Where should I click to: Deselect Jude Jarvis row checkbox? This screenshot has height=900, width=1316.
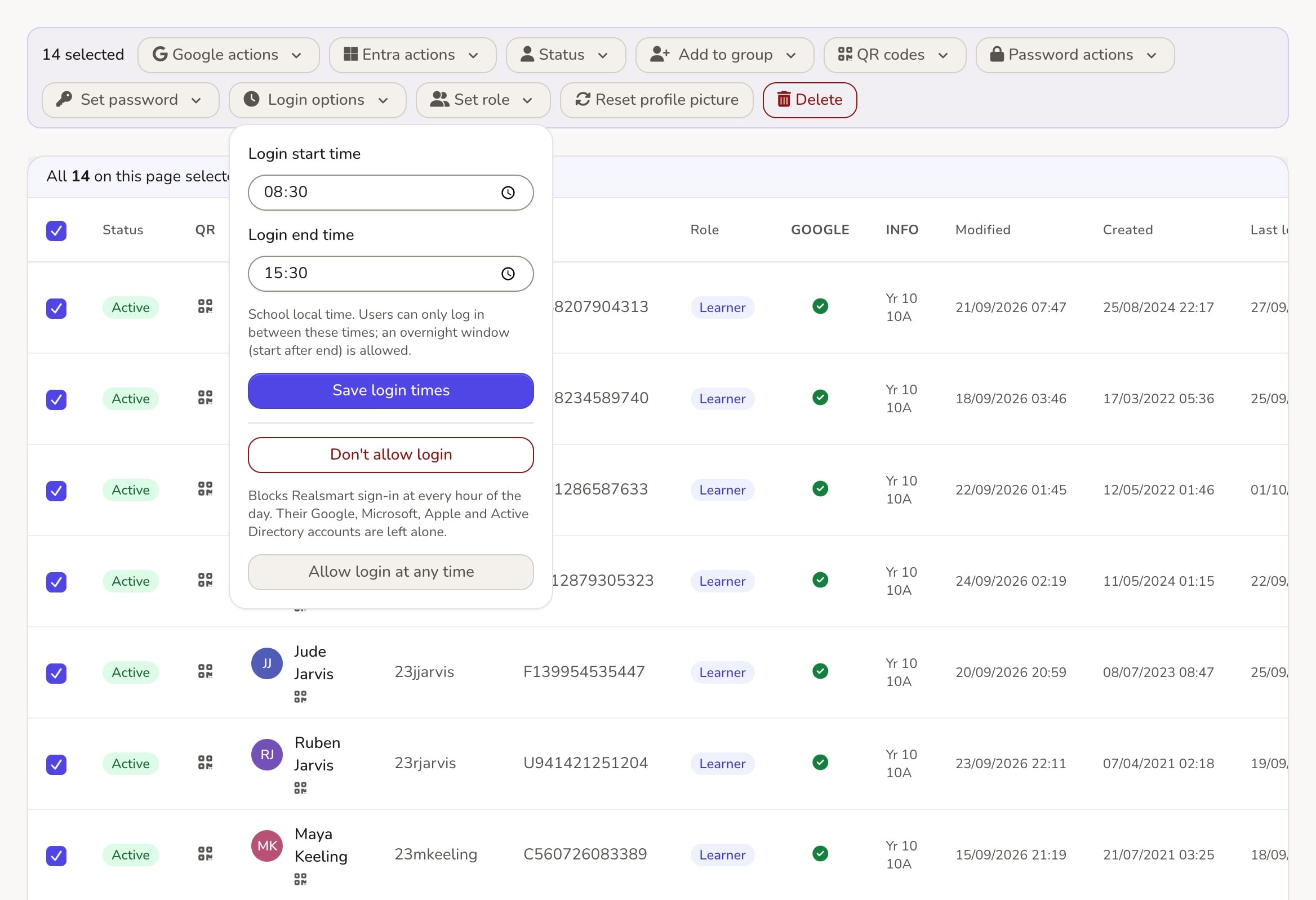coord(56,674)
